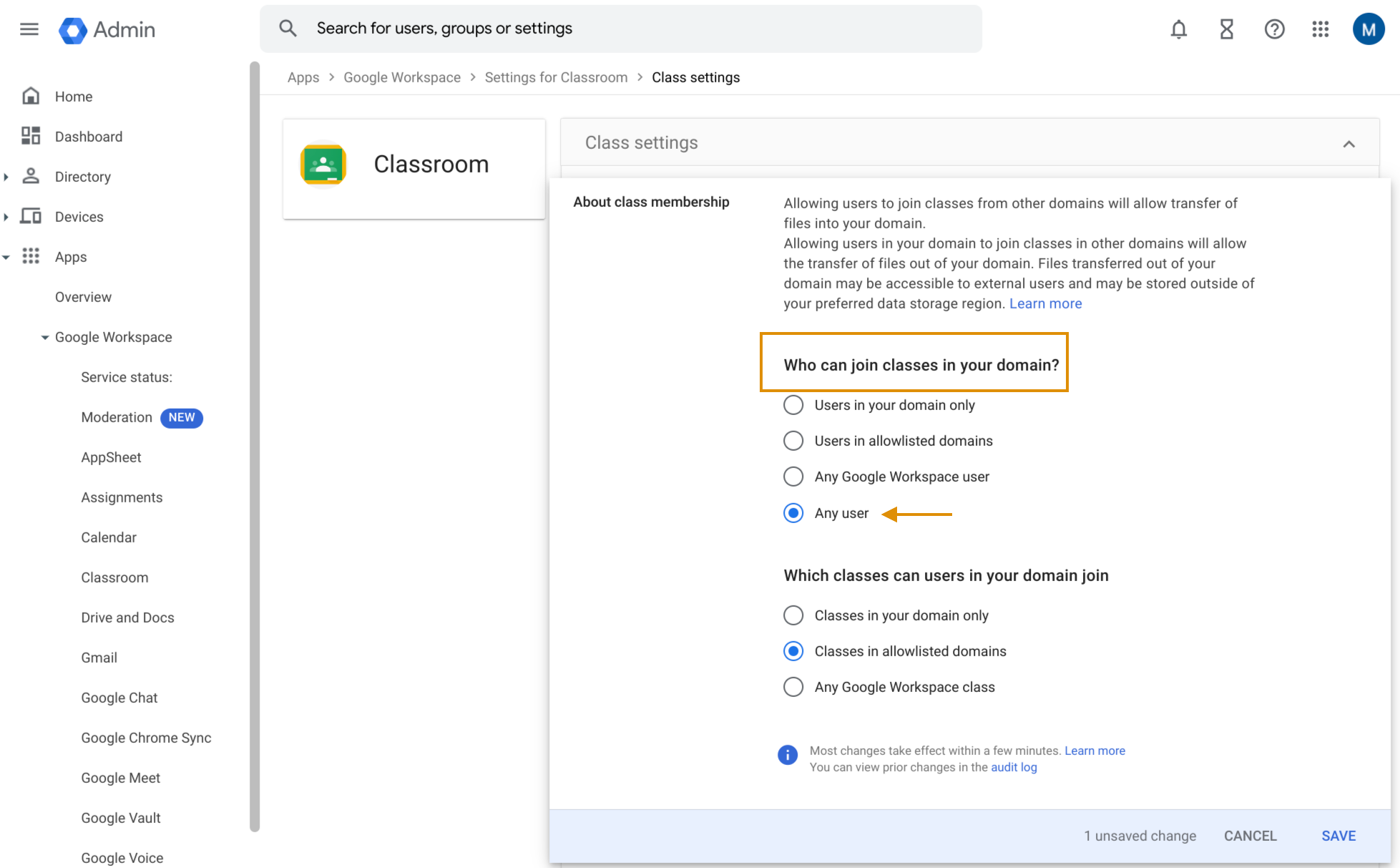The width and height of the screenshot is (1400, 868).
Task: Open the notifications bell
Action: (1178, 29)
